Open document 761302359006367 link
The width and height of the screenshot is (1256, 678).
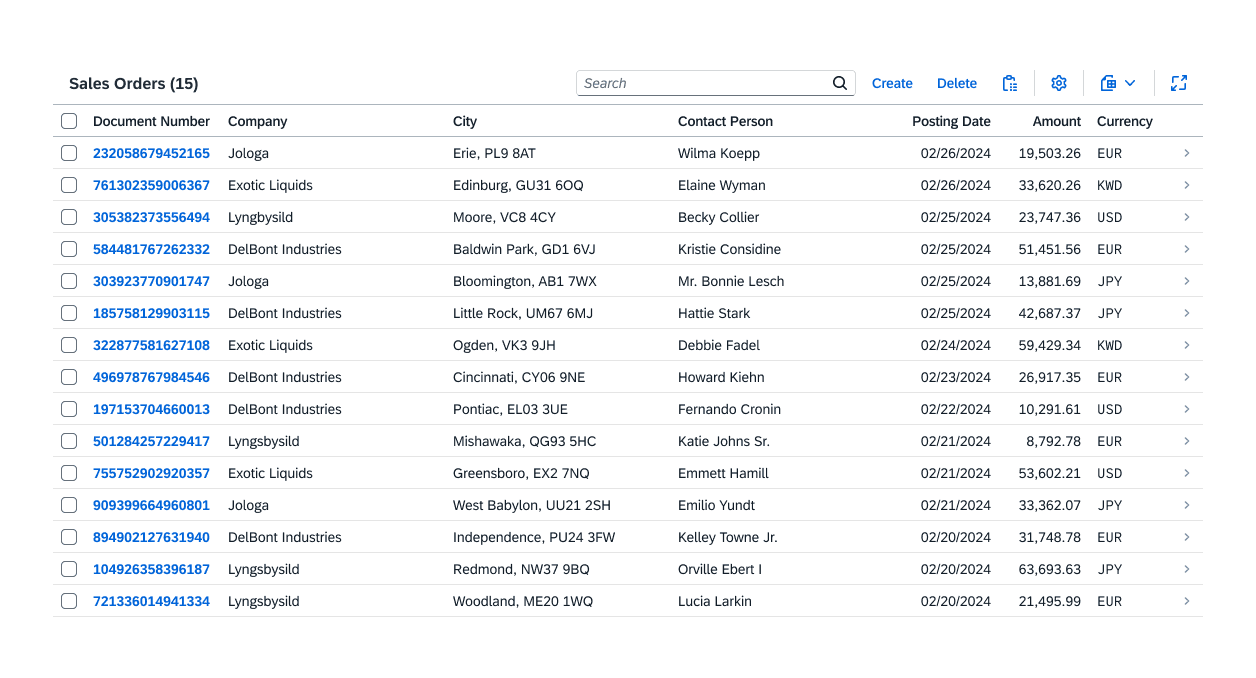[151, 185]
